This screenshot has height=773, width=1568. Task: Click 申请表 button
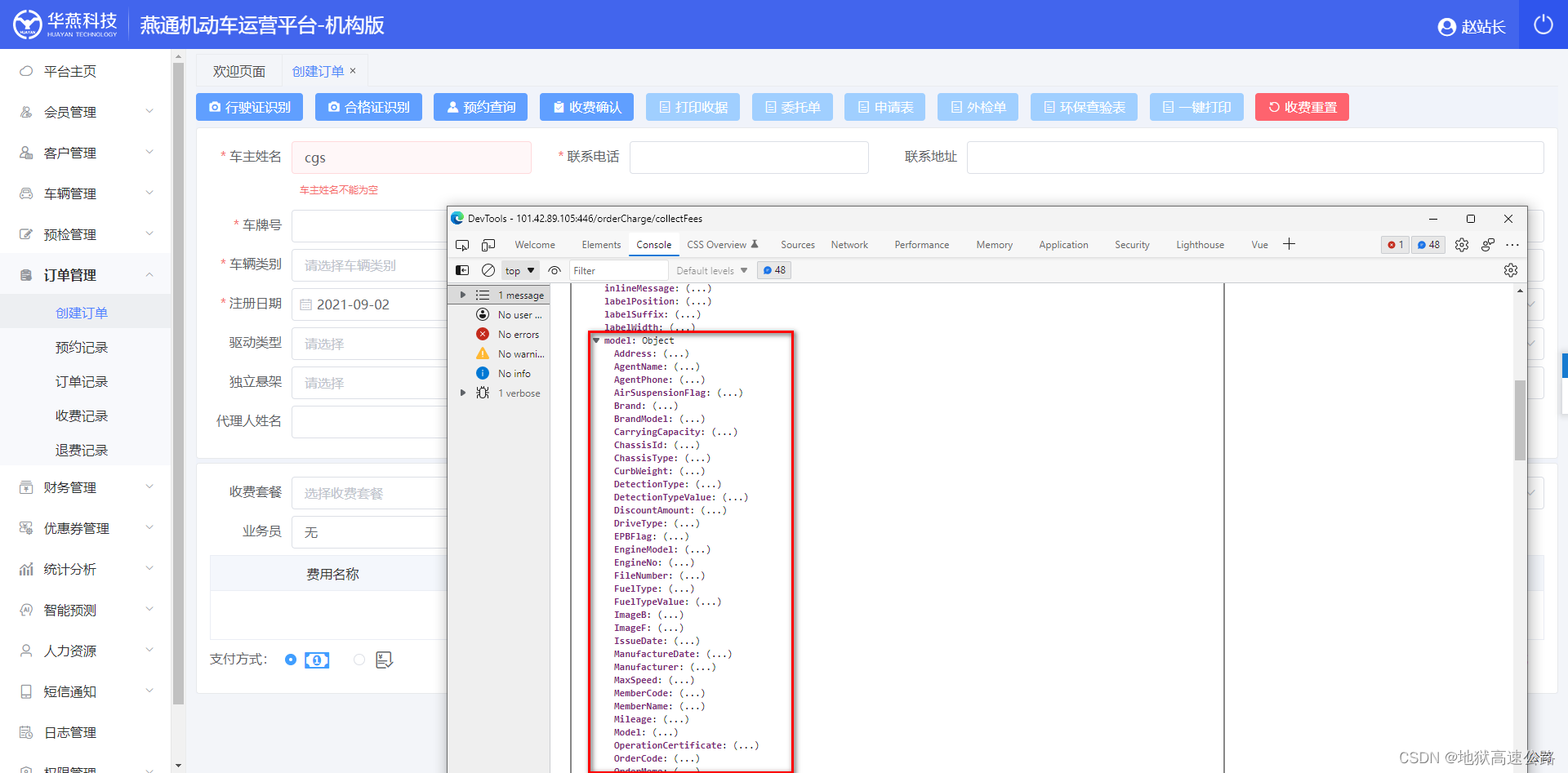pos(885,107)
